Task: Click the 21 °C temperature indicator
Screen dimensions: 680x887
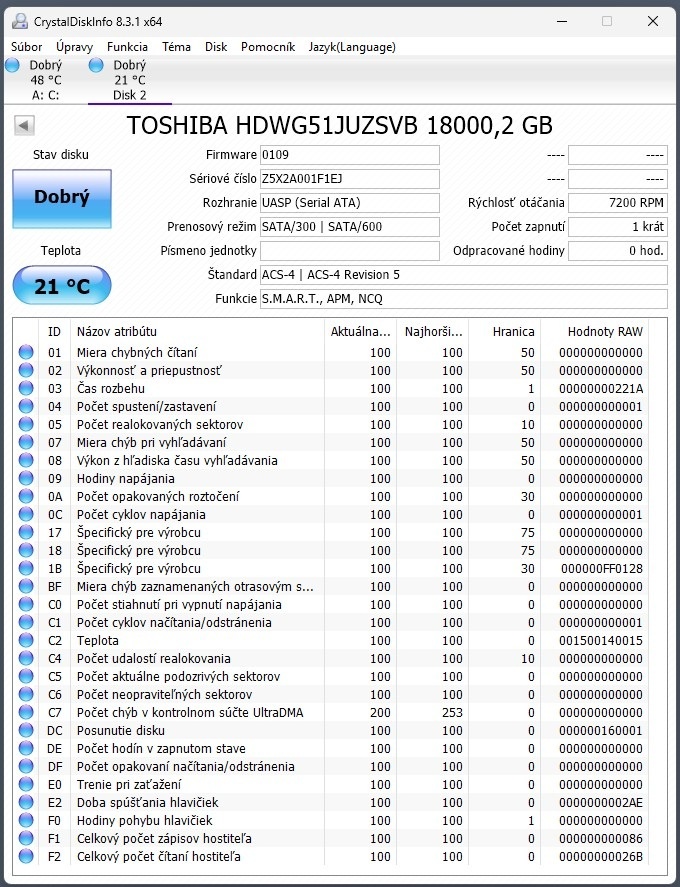Action: [x=62, y=285]
